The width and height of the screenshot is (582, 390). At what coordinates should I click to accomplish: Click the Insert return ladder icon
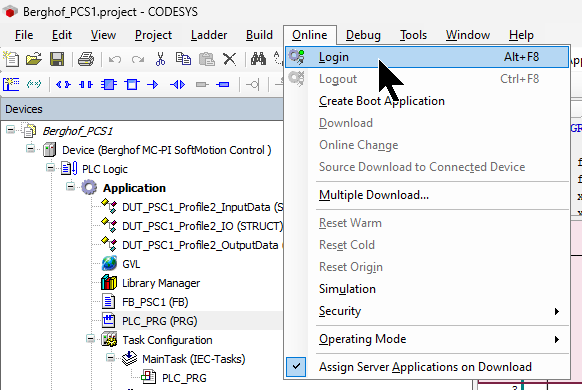177,85
